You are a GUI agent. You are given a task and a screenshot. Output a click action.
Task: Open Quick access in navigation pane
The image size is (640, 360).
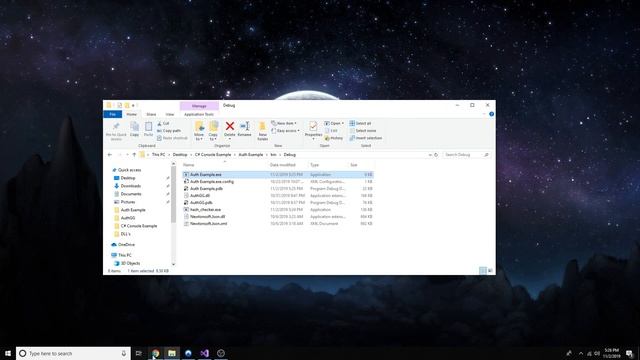pyautogui.click(x=129, y=170)
